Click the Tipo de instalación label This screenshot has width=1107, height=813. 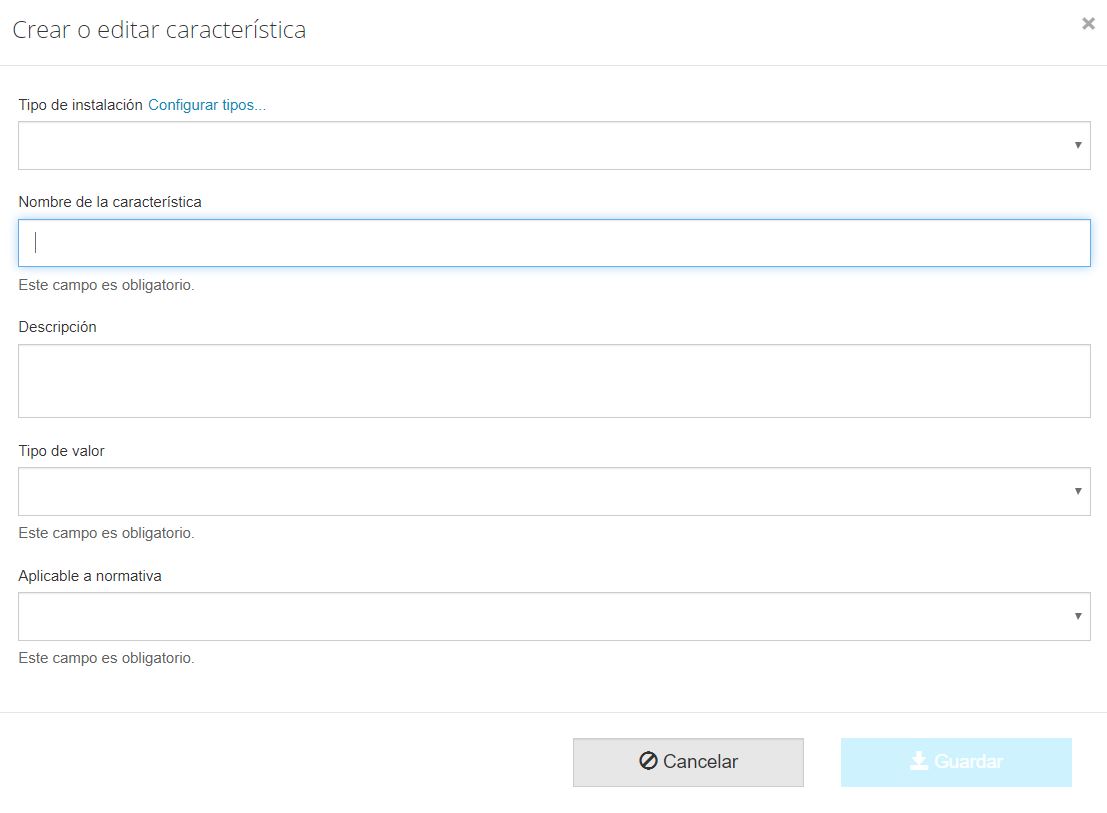(x=80, y=105)
